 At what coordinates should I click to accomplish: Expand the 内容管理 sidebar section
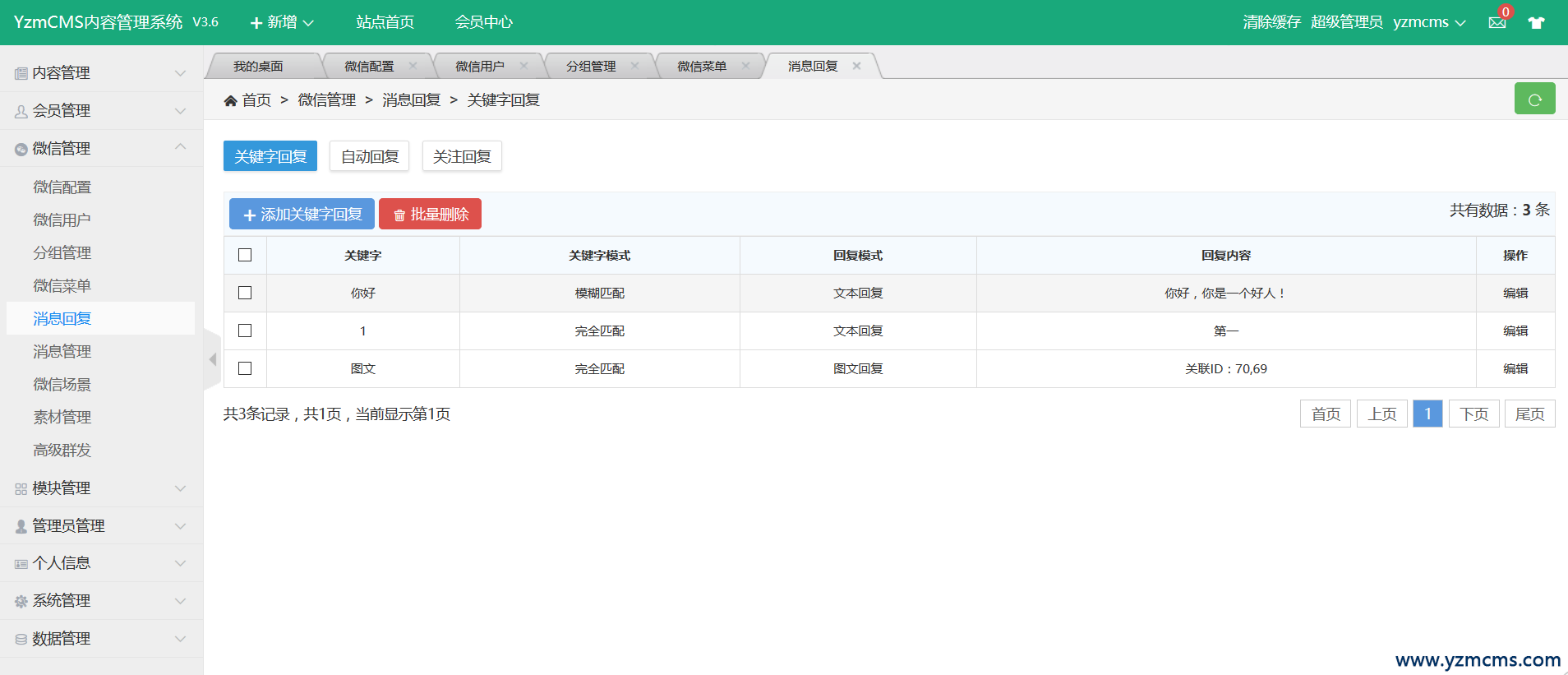[x=101, y=73]
